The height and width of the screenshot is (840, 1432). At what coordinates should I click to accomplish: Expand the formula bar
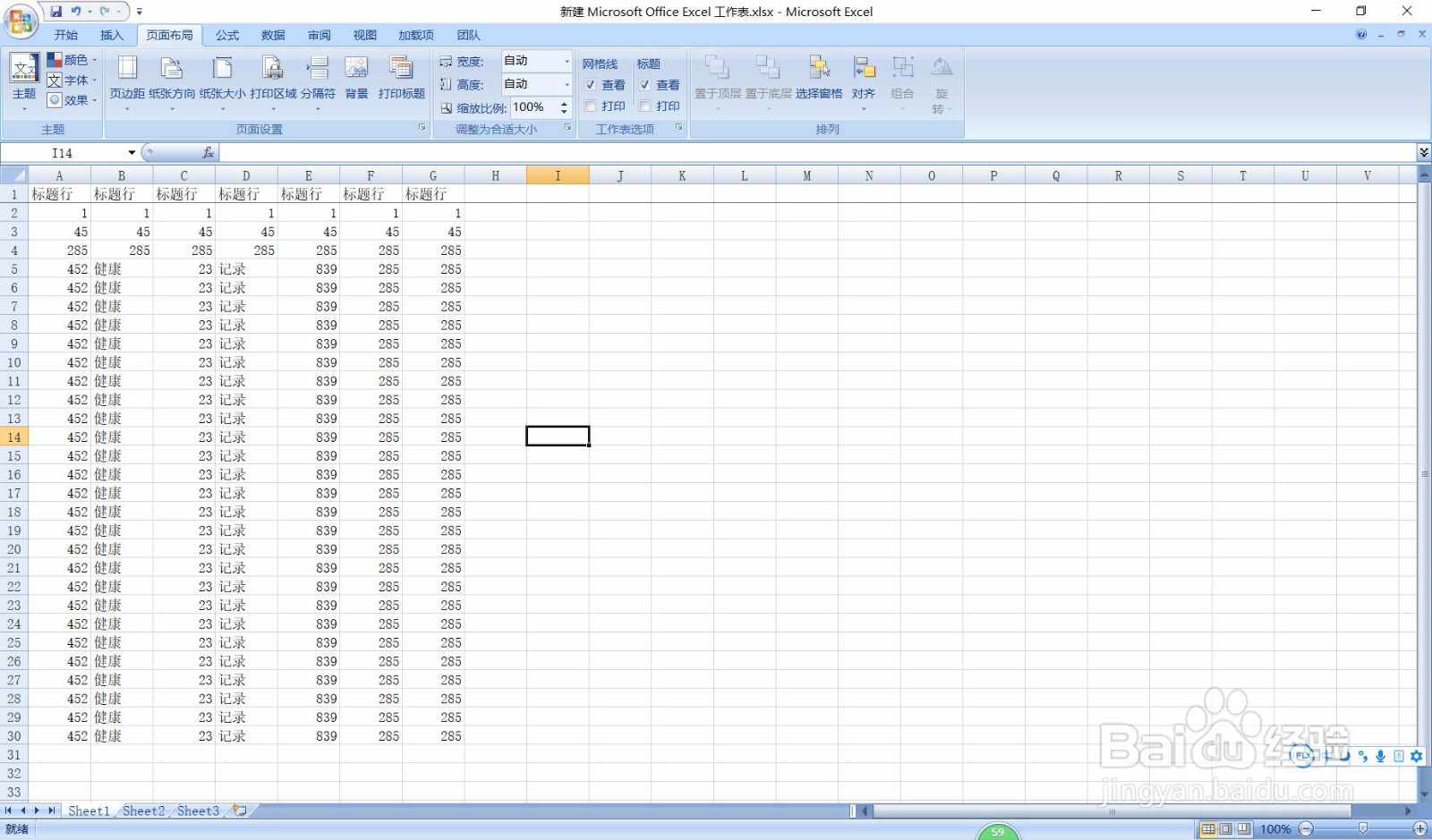pyautogui.click(x=1423, y=153)
